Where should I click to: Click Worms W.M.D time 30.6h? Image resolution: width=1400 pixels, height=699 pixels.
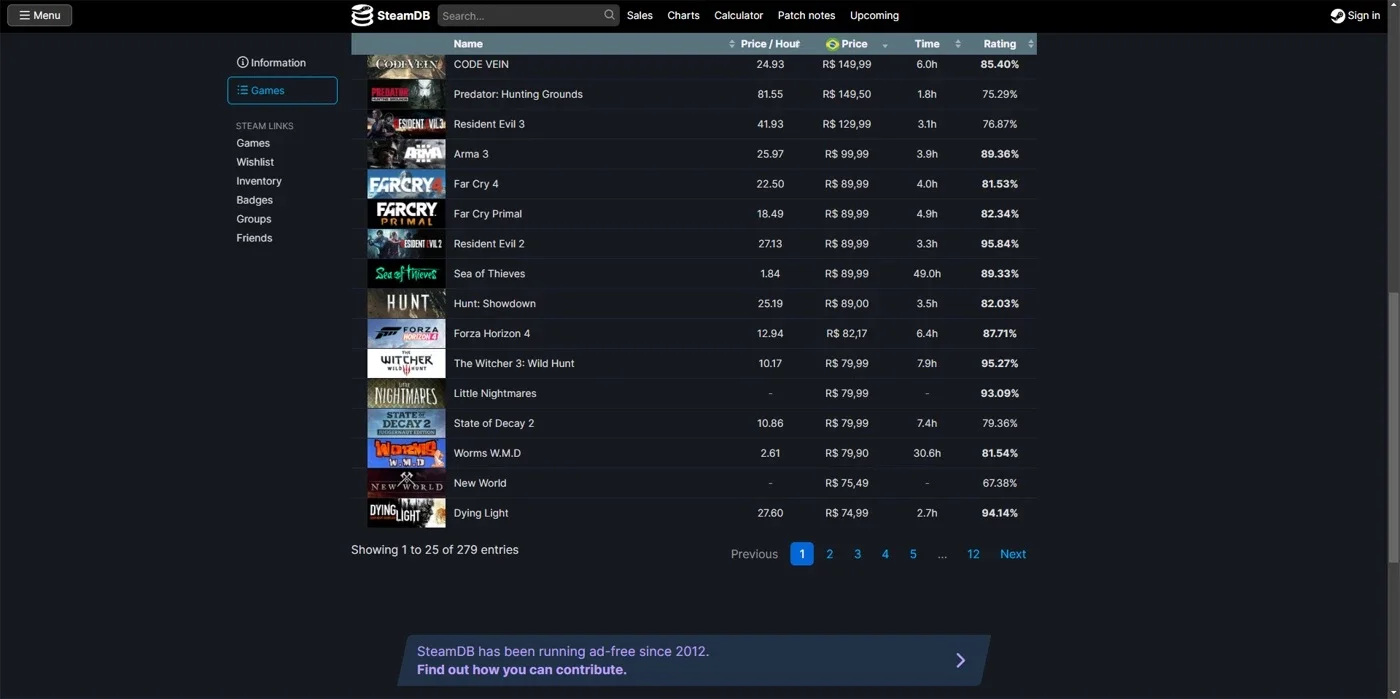(x=927, y=454)
